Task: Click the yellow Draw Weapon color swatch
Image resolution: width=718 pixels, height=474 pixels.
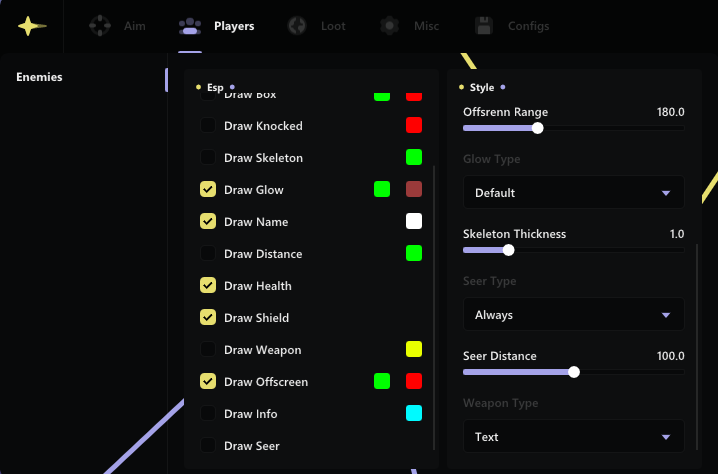Action: (414, 350)
